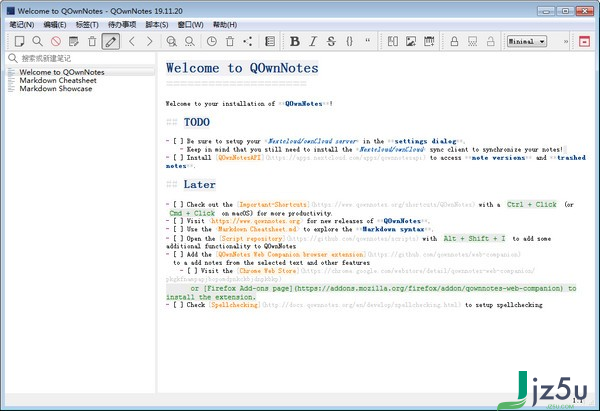Click the last padlock toolbar icon
600x411 pixels.
pos(491,41)
